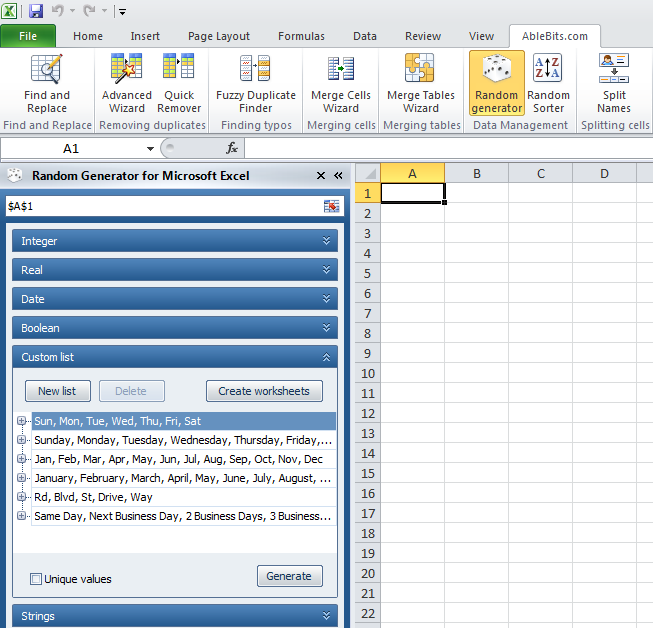Launch Merge Cells Wizard

[341, 84]
